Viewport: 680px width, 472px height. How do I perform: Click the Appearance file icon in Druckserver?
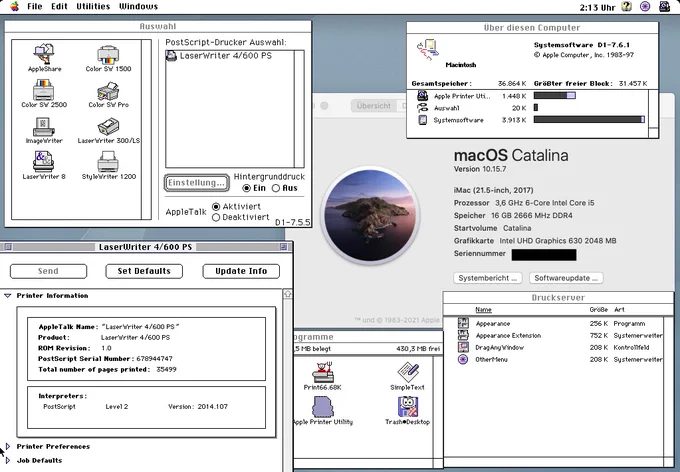tap(463, 323)
